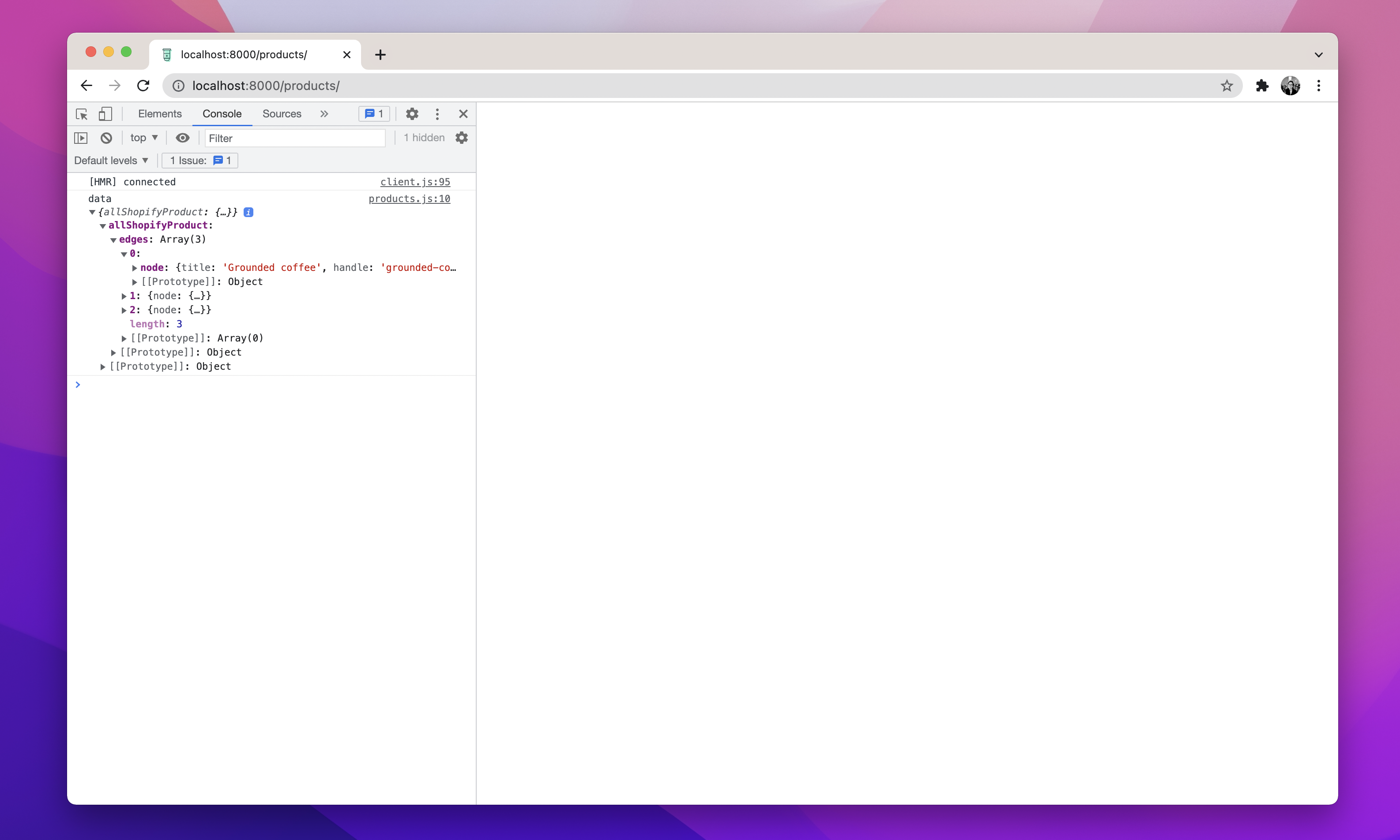The image size is (1400, 840).
Task: Open products.js:10 source link
Action: (x=409, y=199)
